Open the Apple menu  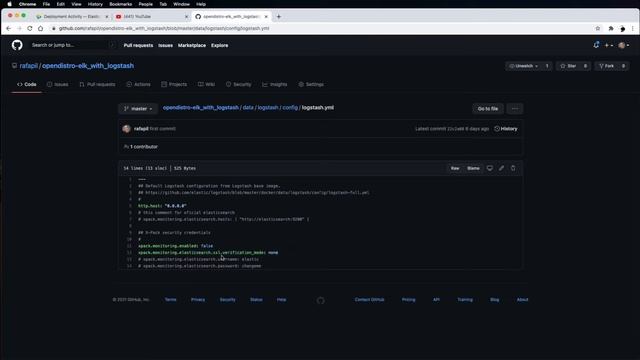(x=9, y=4)
